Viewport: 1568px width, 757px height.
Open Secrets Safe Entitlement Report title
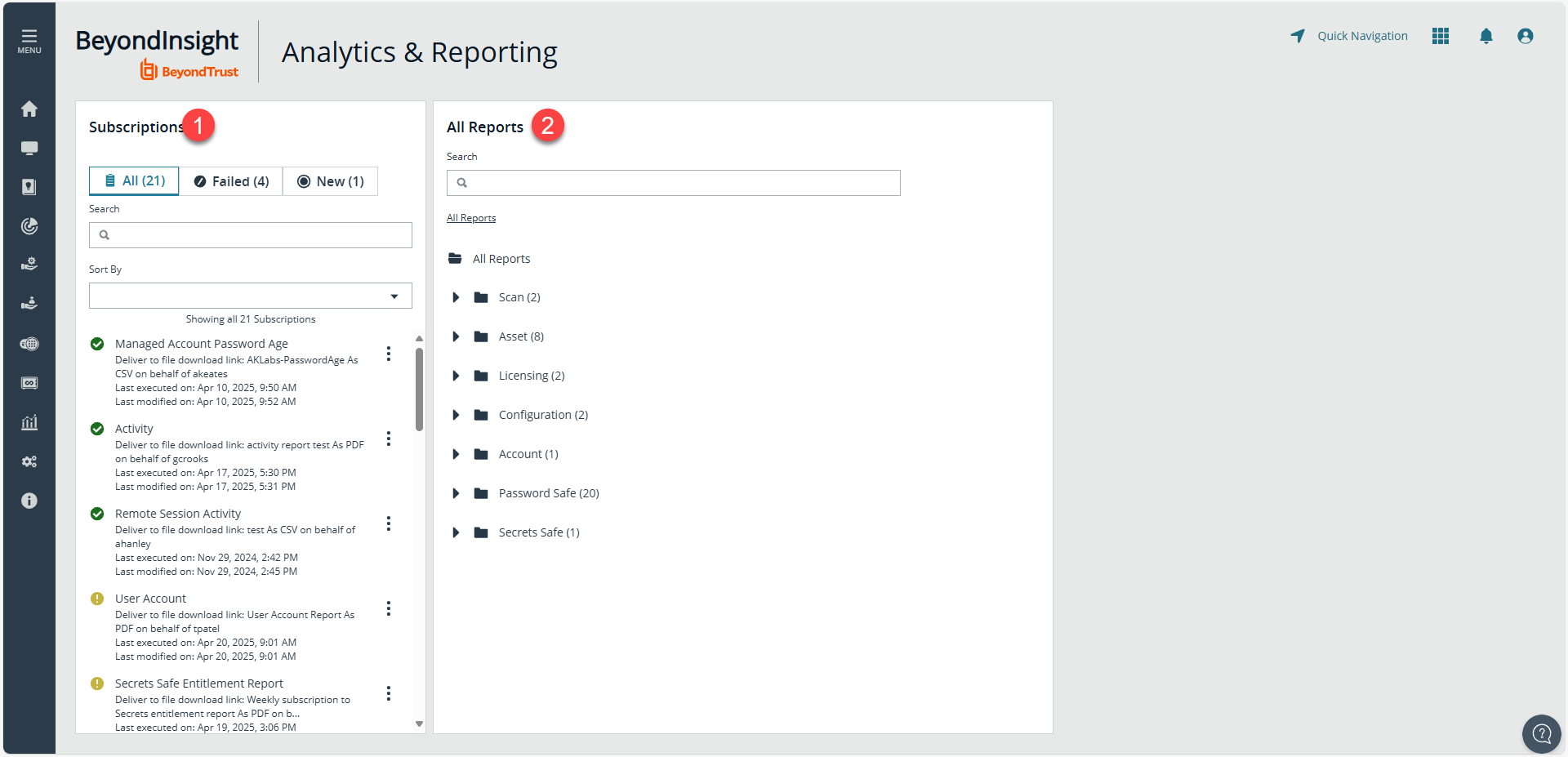click(x=198, y=684)
